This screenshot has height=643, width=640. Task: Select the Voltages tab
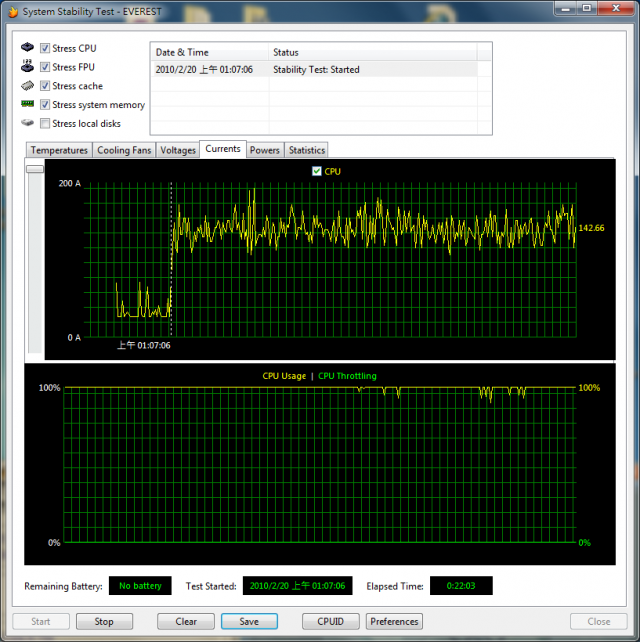(178, 150)
